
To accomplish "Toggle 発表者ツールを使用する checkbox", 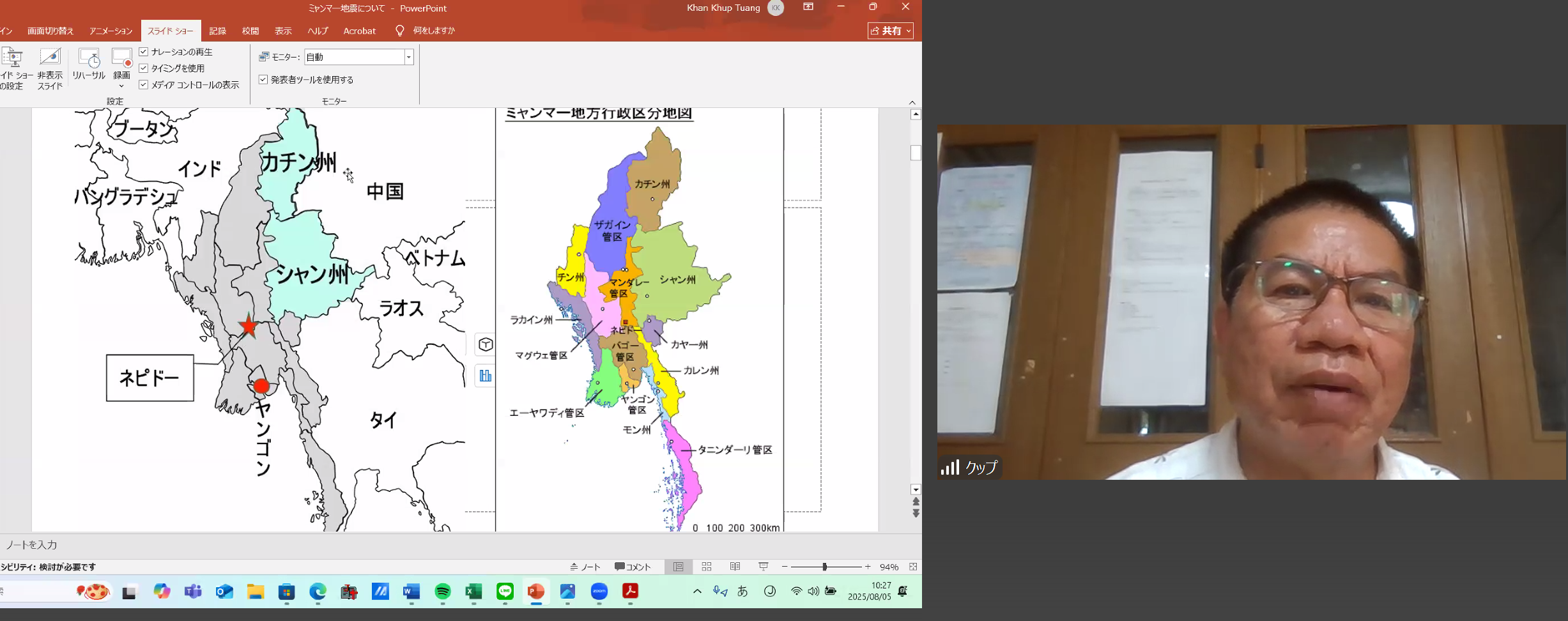I will coord(263,79).
